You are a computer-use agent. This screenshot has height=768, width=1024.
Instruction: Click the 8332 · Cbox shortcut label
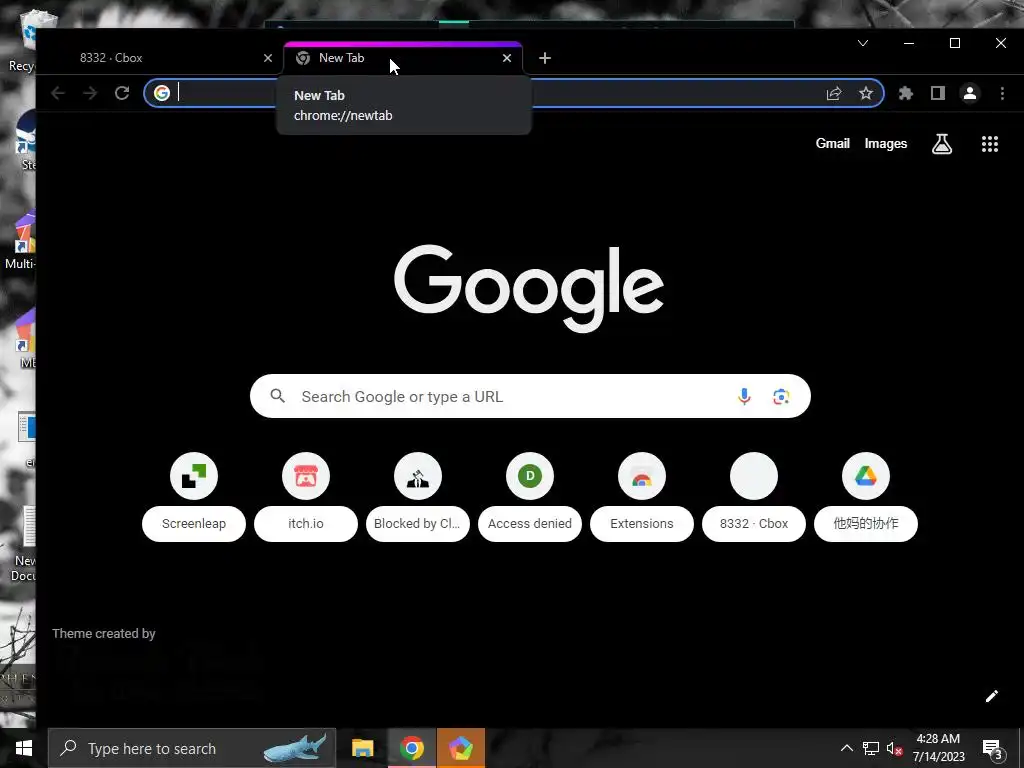754,524
